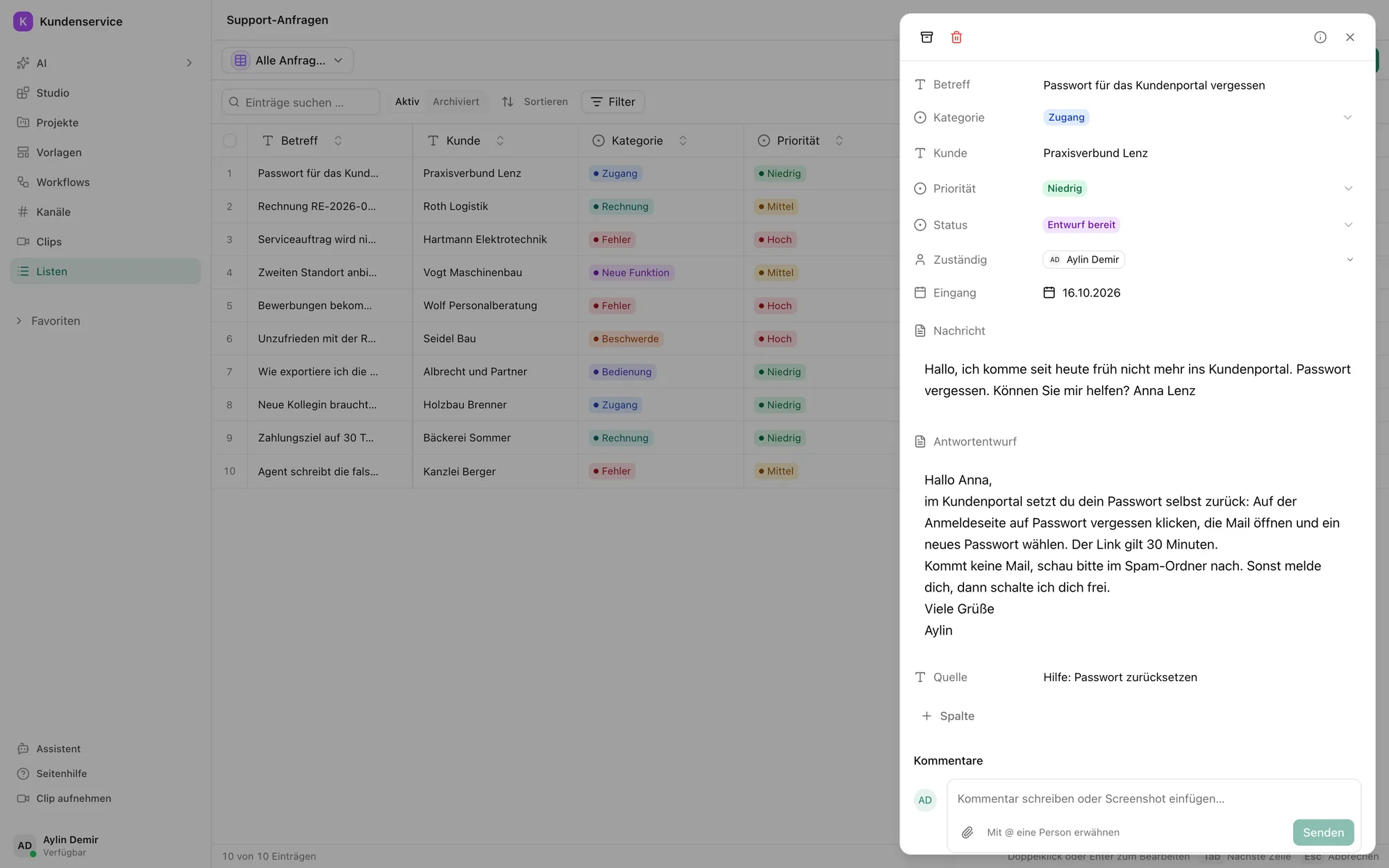Open the Alle Anfrag... view dropdown
Image resolution: width=1389 pixels, height=868 pixels.
coord(288,60)
